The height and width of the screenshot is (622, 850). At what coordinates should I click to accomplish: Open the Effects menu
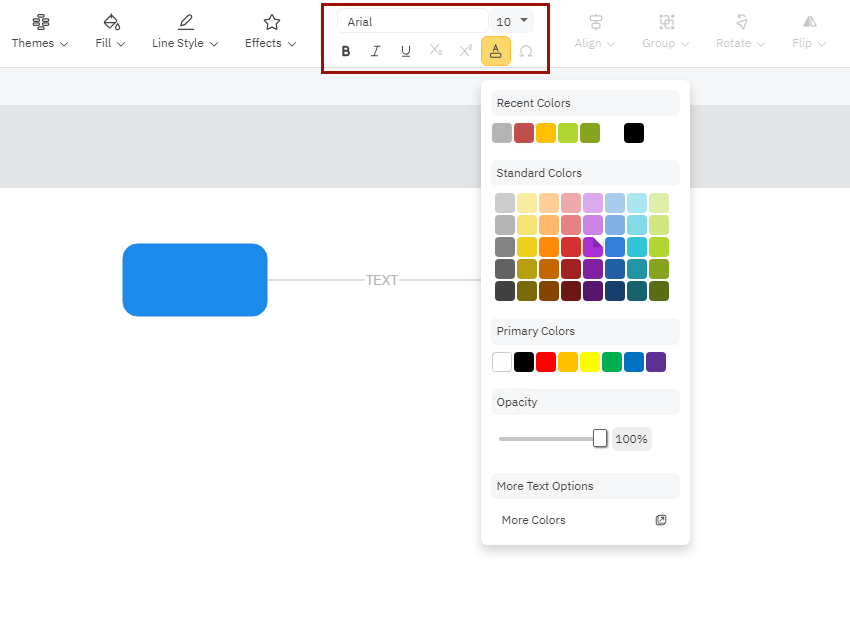[271, 32]
